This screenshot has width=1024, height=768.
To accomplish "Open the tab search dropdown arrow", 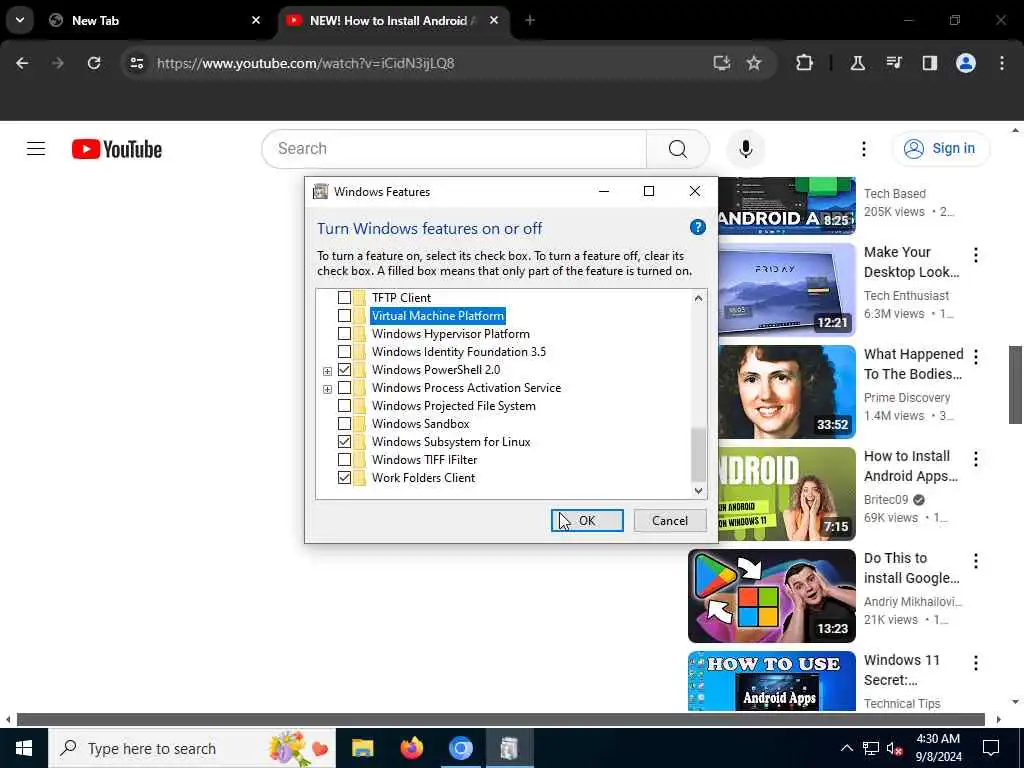I will pyautogui.click(x=20, y=20).
